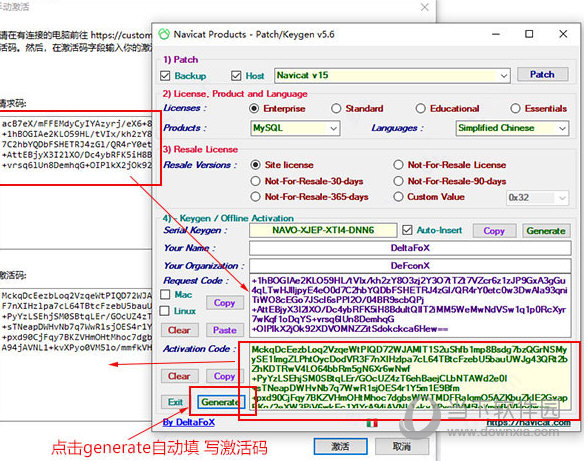
Task: Clear the activation code
Action: (x=180, y=376)
